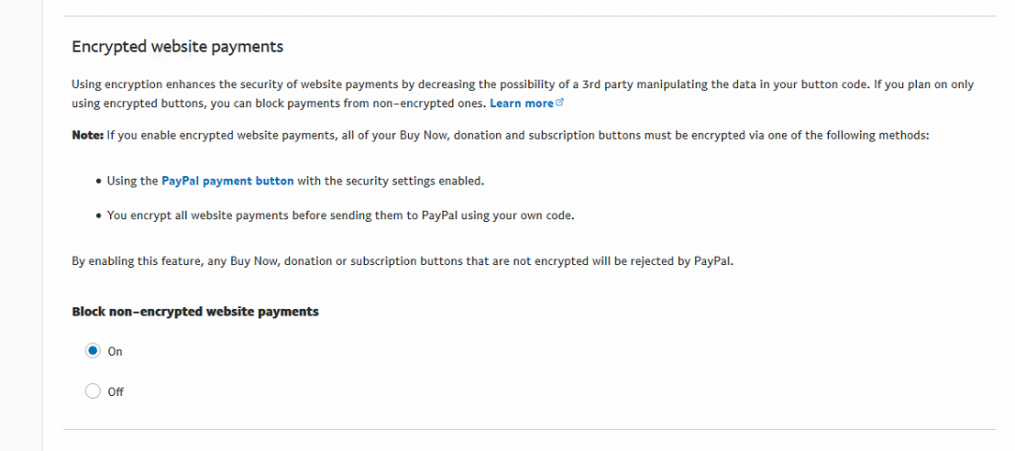Screen dimensions: 1015x451
Task: Click the bullet dot before "Using the PayPal"
Action: [97, 182]
